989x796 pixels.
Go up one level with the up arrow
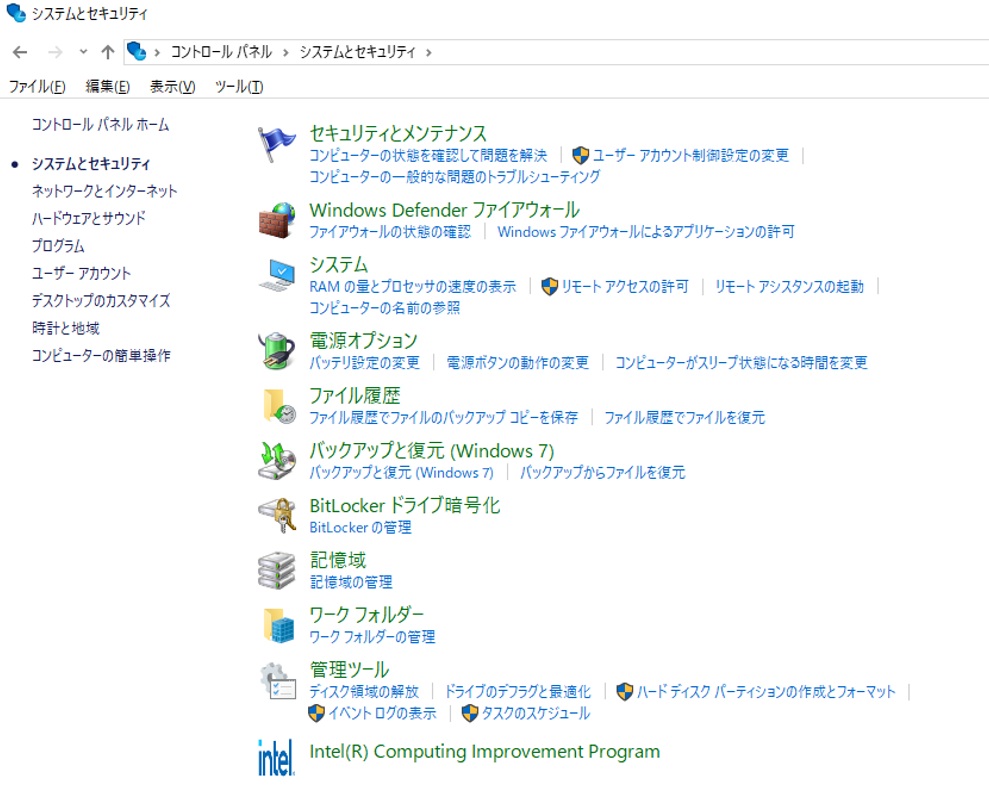coord(108,52)
